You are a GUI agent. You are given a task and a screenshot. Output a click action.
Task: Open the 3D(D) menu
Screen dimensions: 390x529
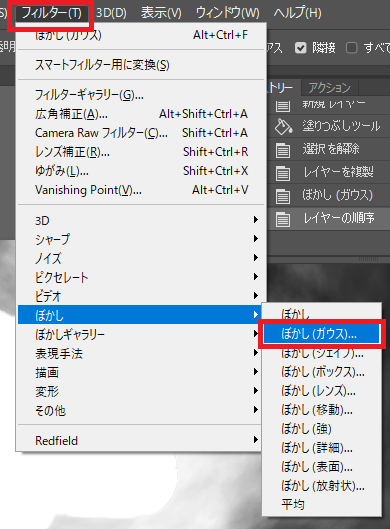click(111, 13)
